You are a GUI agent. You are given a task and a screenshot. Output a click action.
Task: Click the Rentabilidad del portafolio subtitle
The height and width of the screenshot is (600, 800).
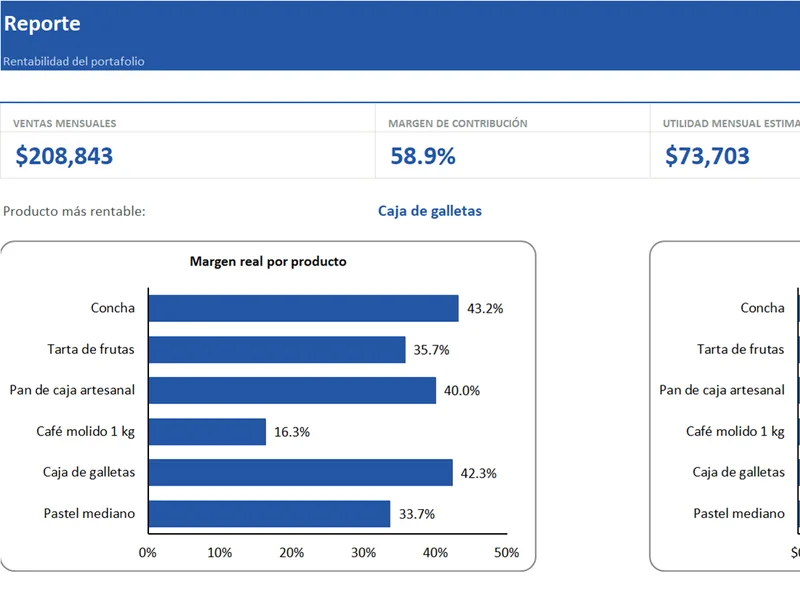click(73, 61)
